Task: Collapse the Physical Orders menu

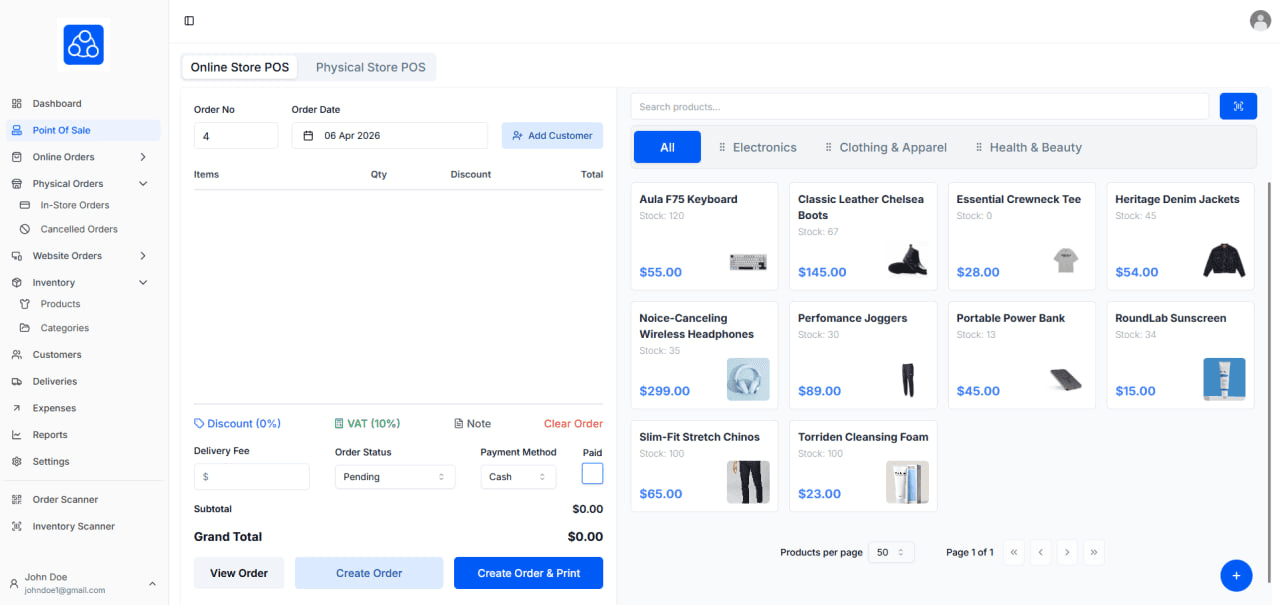Action: tap(143, 184)
